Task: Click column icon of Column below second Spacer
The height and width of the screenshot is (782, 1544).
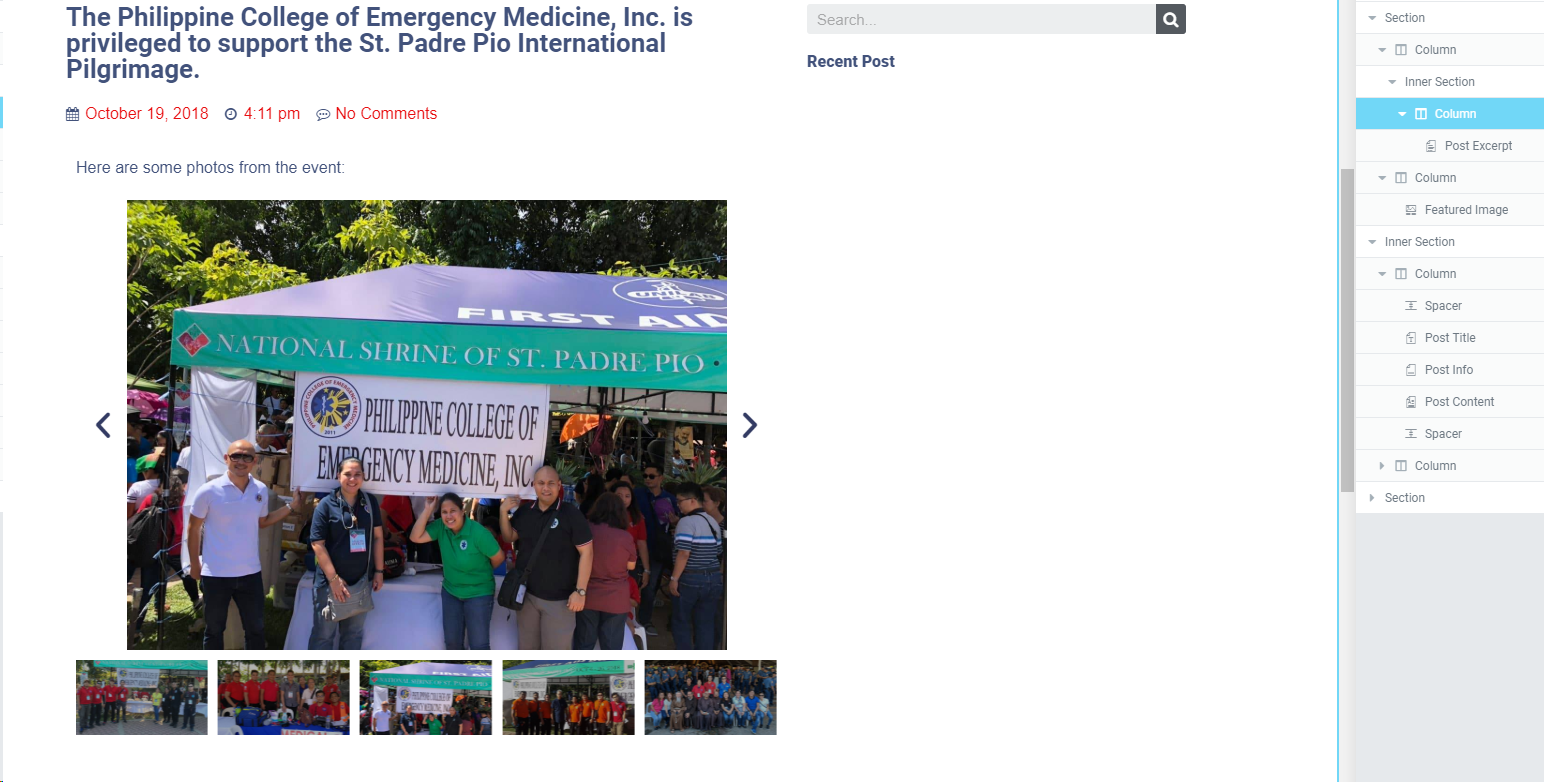Action: click(1401, 466)
